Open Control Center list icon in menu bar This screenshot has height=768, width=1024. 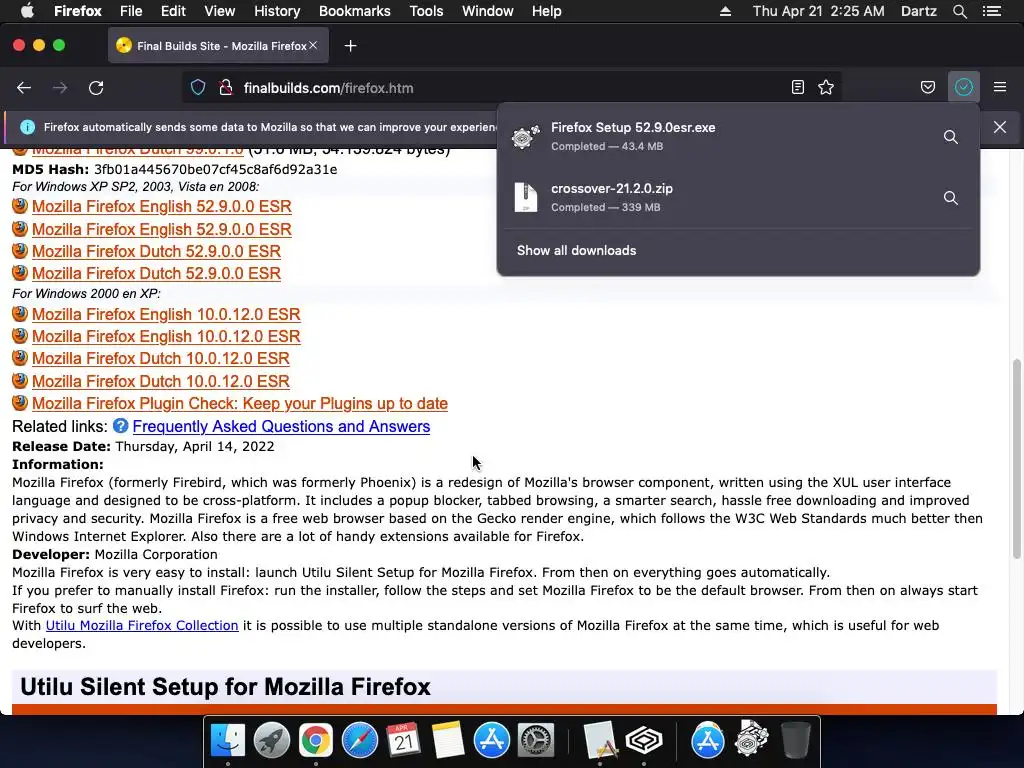tap(992, 11)
